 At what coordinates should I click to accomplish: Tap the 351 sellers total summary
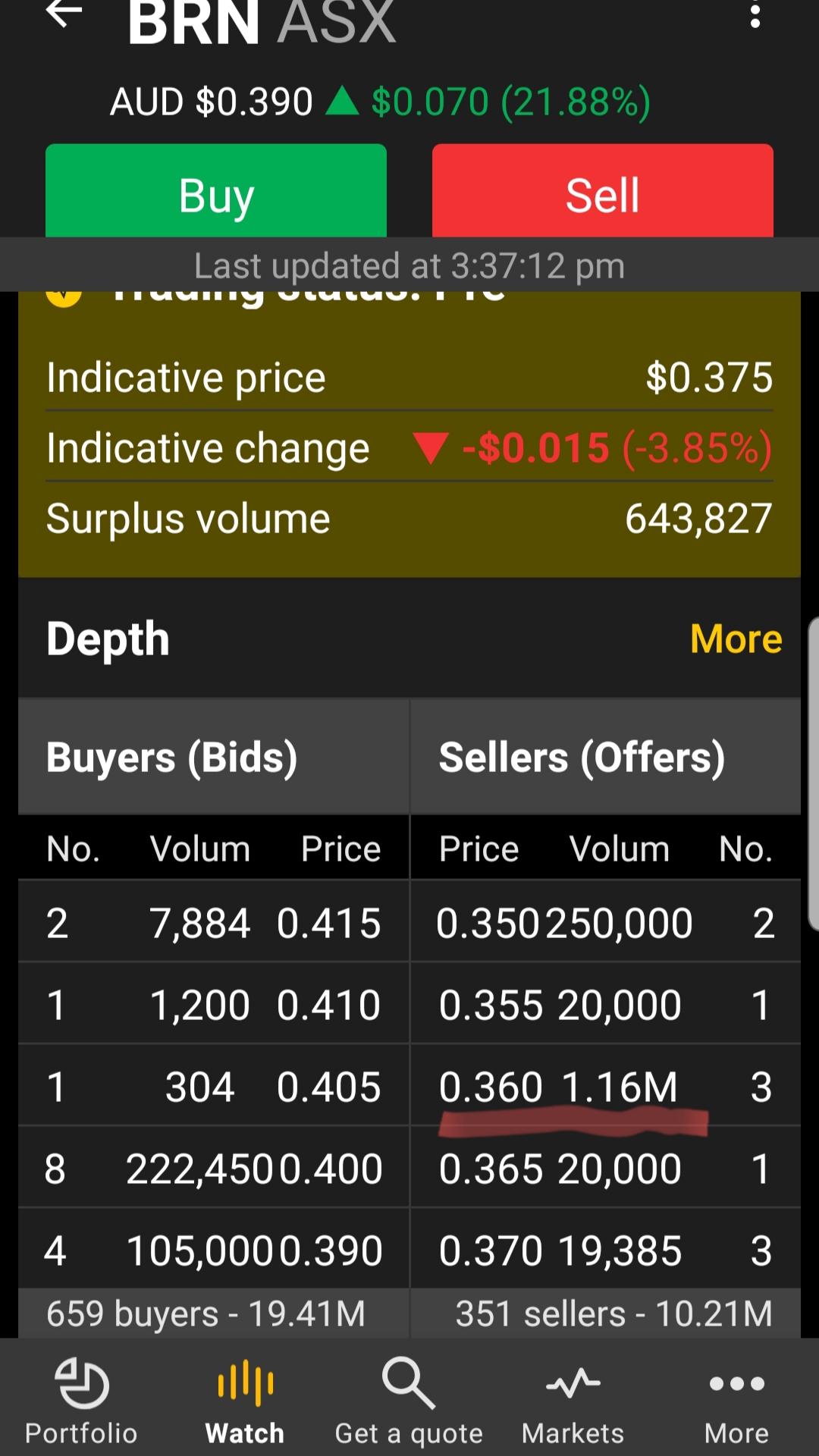[613, 1313]
